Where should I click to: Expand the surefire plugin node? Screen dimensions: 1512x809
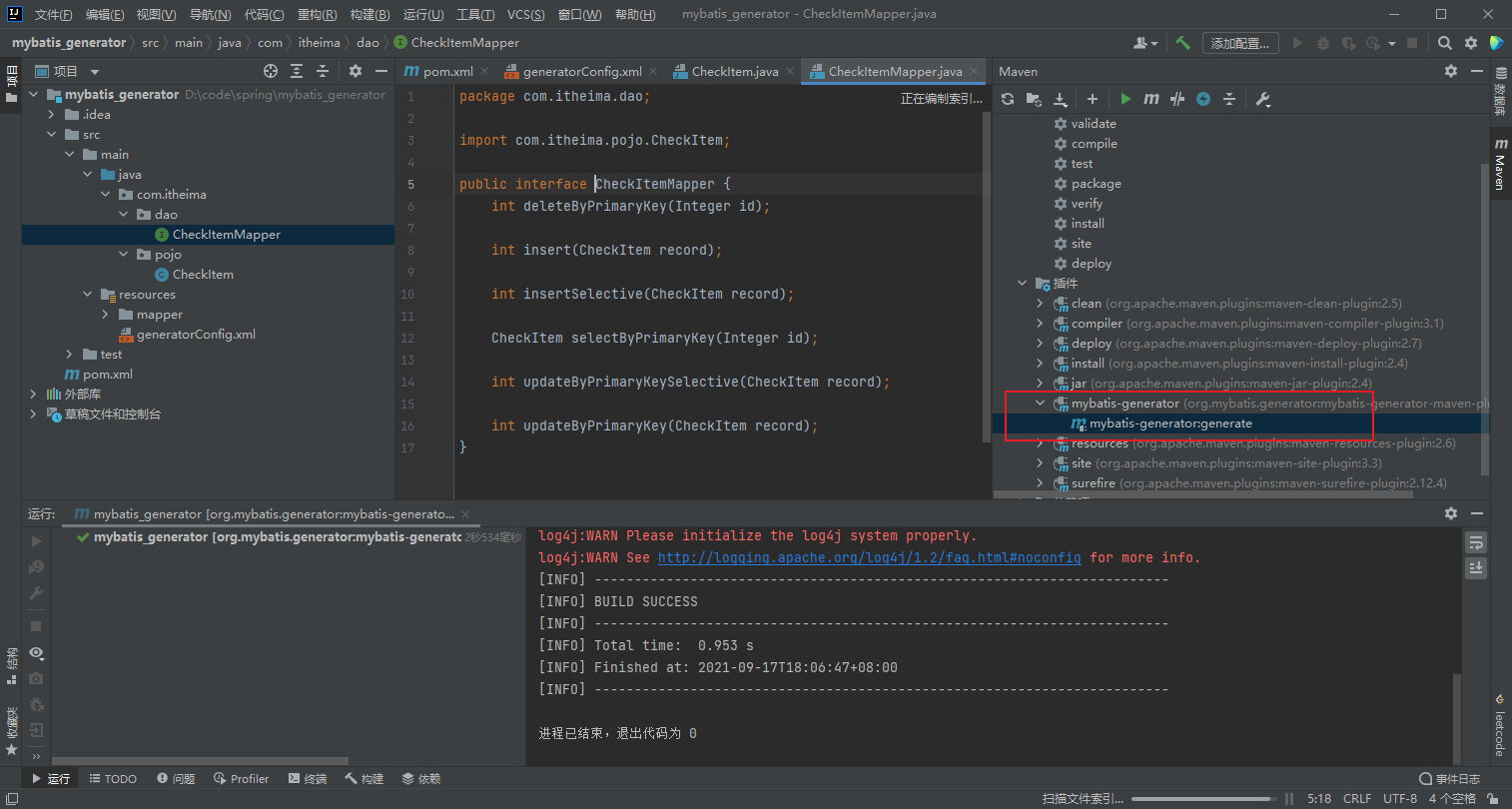pos(1040,483)
